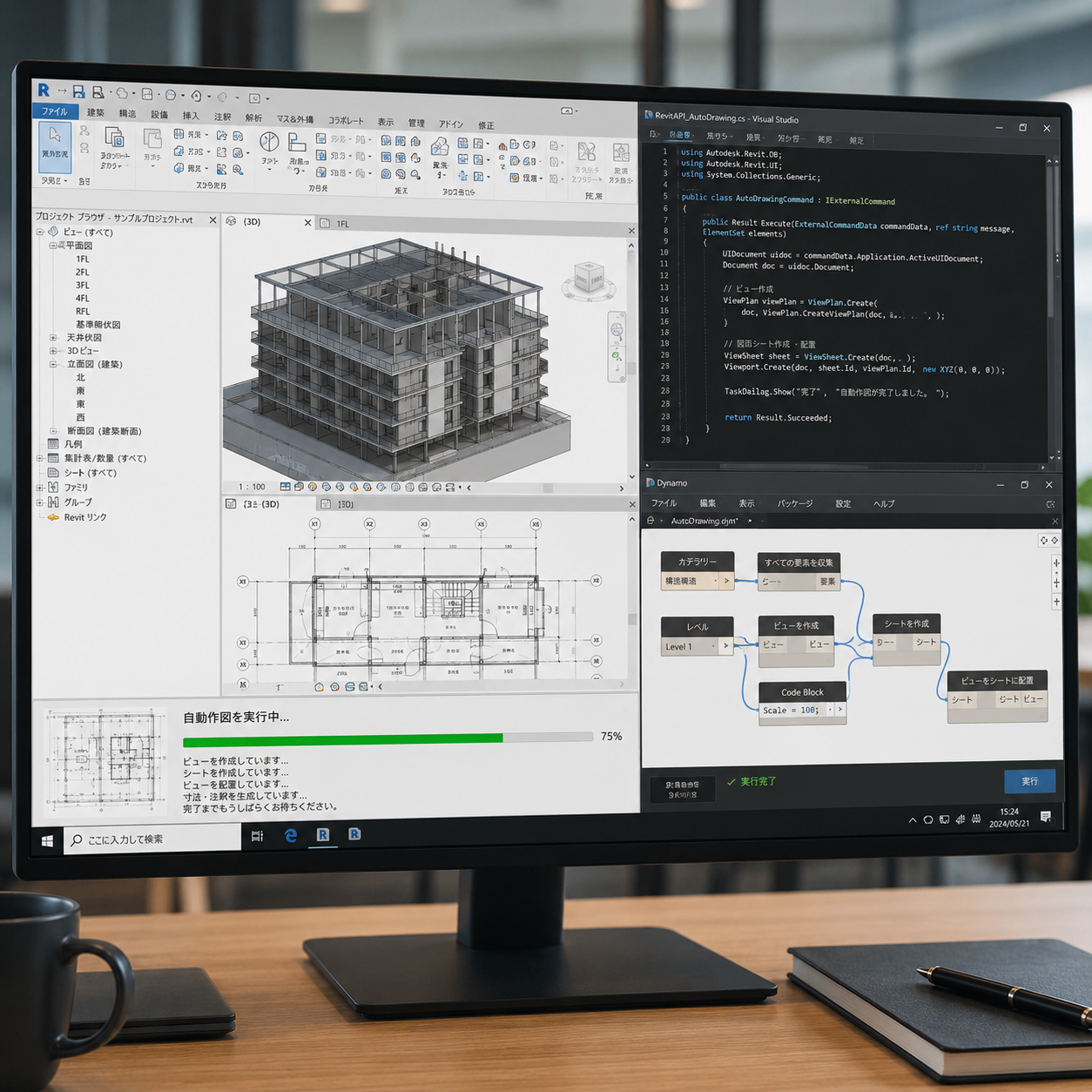
Task: Open Task View on the taskbar
Action: tap(257, 836)
